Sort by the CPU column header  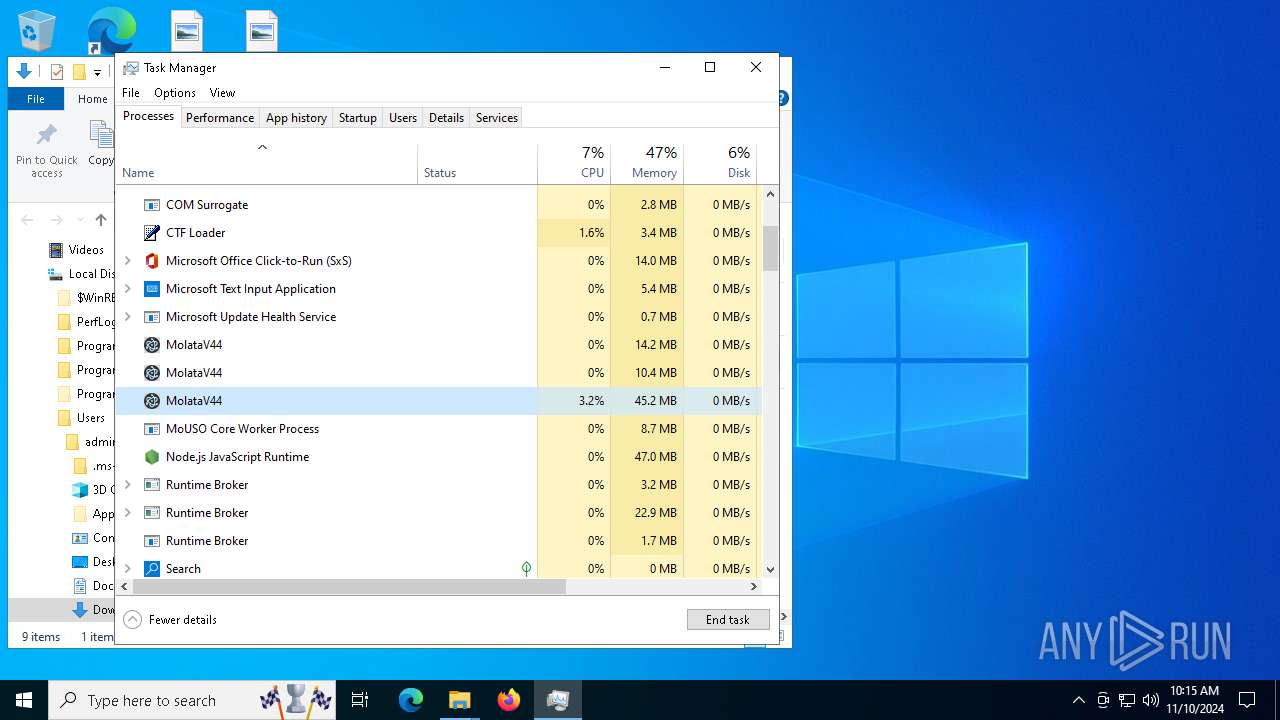click(574, 164)
